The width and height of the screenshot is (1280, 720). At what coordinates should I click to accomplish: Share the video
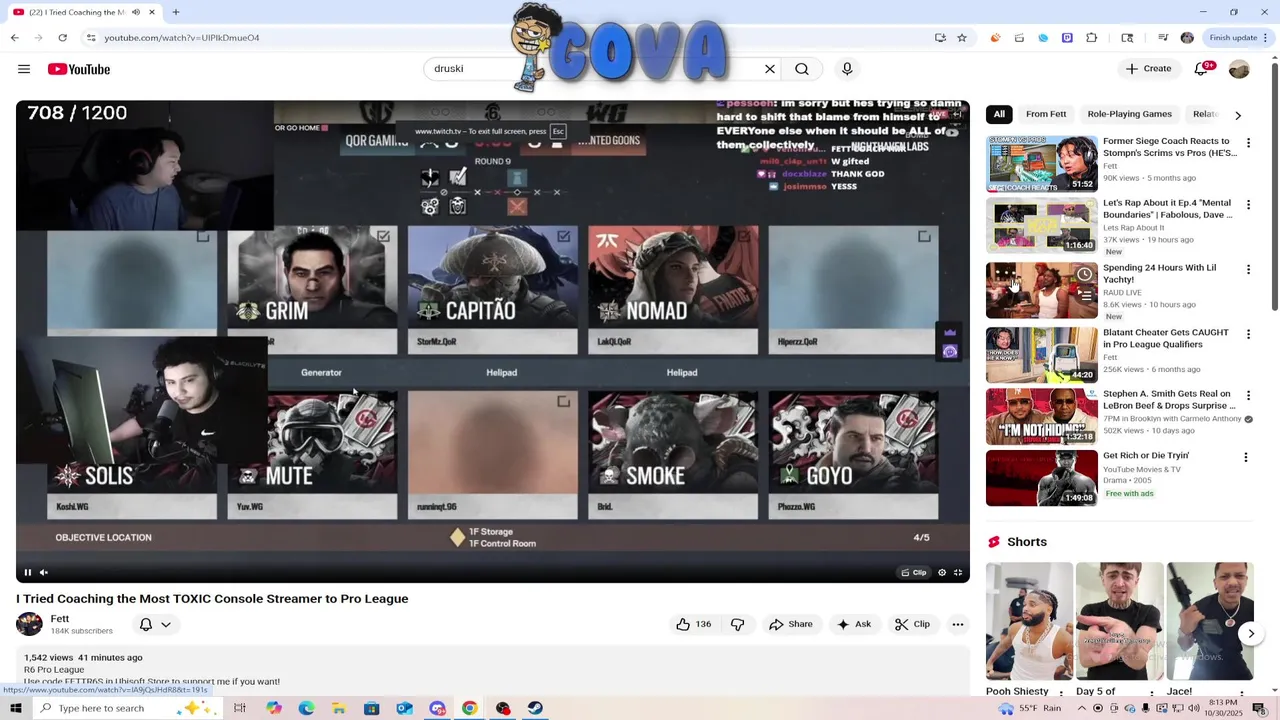point(790,624)
